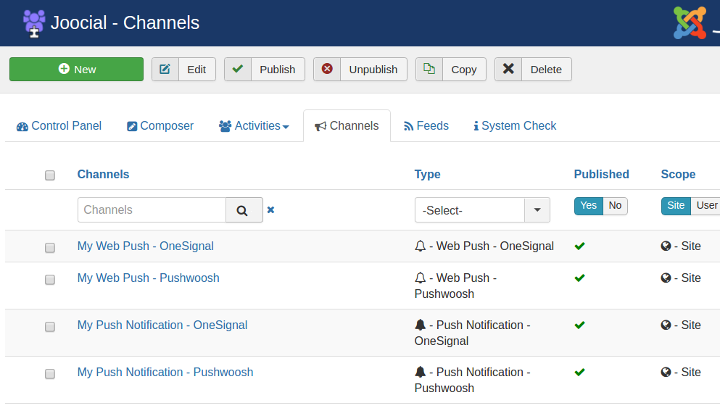This screenshot has height=405, width=720.
Task: Clear the channel search with blue X
Action: click(x=270, y=210)
